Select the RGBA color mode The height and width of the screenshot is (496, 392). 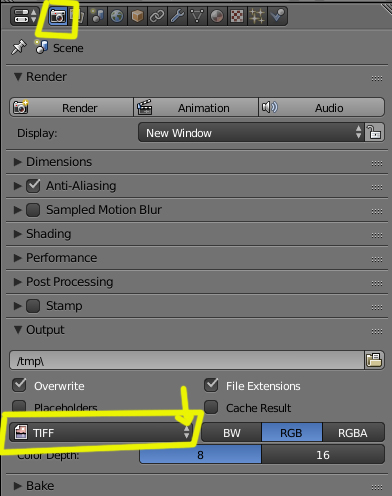click(x=353, y=433)
